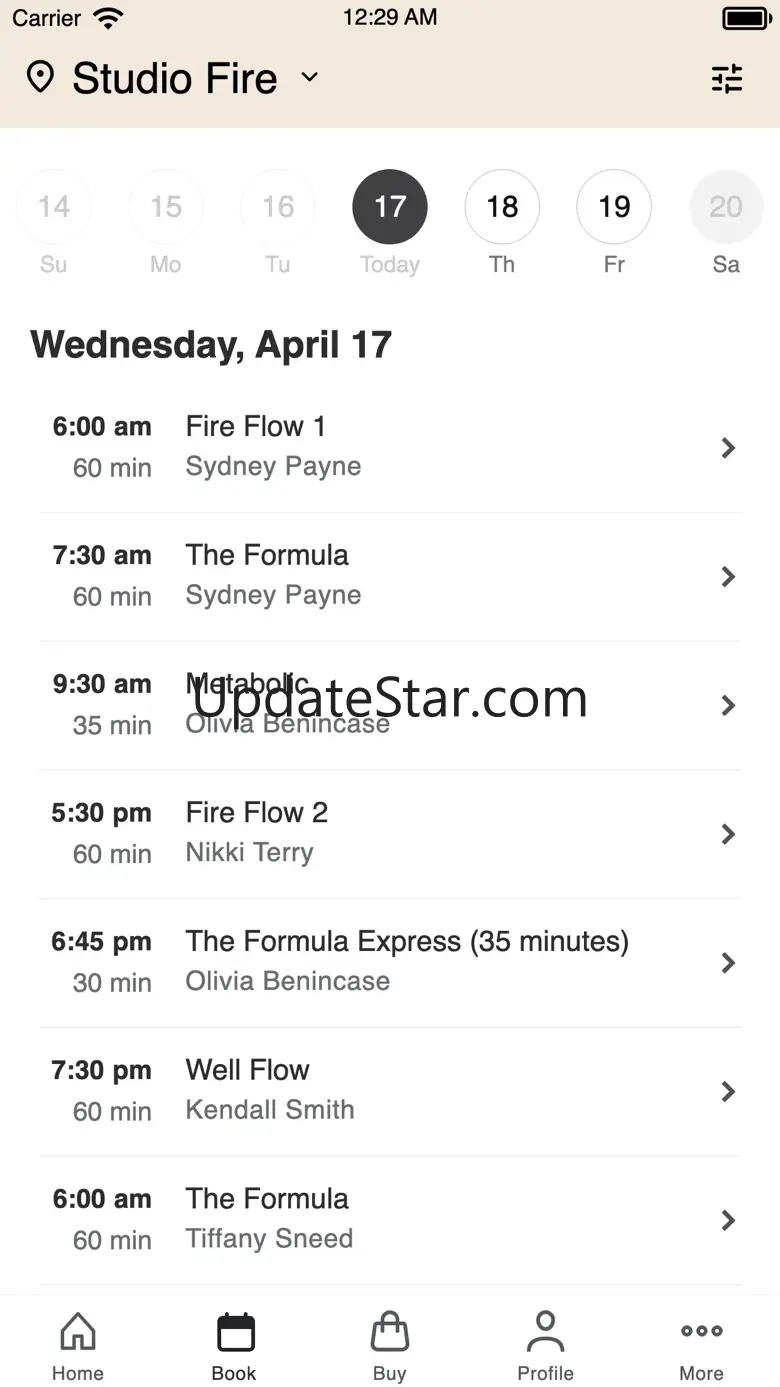
Task: Open the Buy shopping bag tab
Action: [389, 1346]
